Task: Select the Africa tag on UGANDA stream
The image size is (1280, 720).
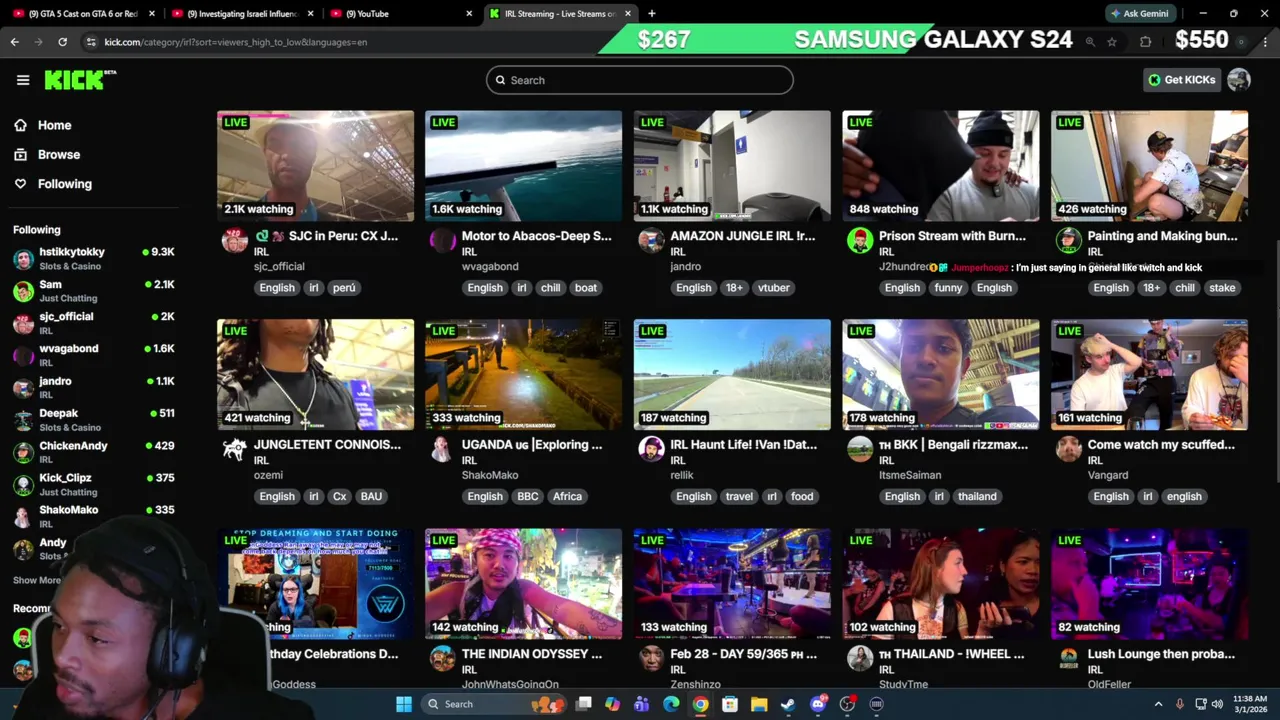Action: point(567,497)
